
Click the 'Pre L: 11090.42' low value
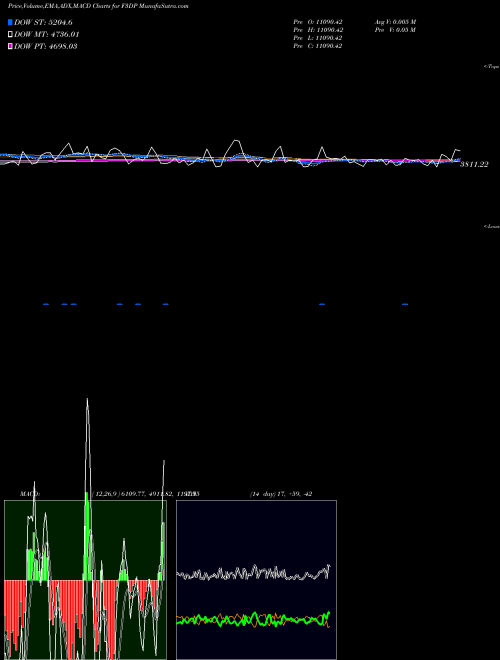coord(318,38)
